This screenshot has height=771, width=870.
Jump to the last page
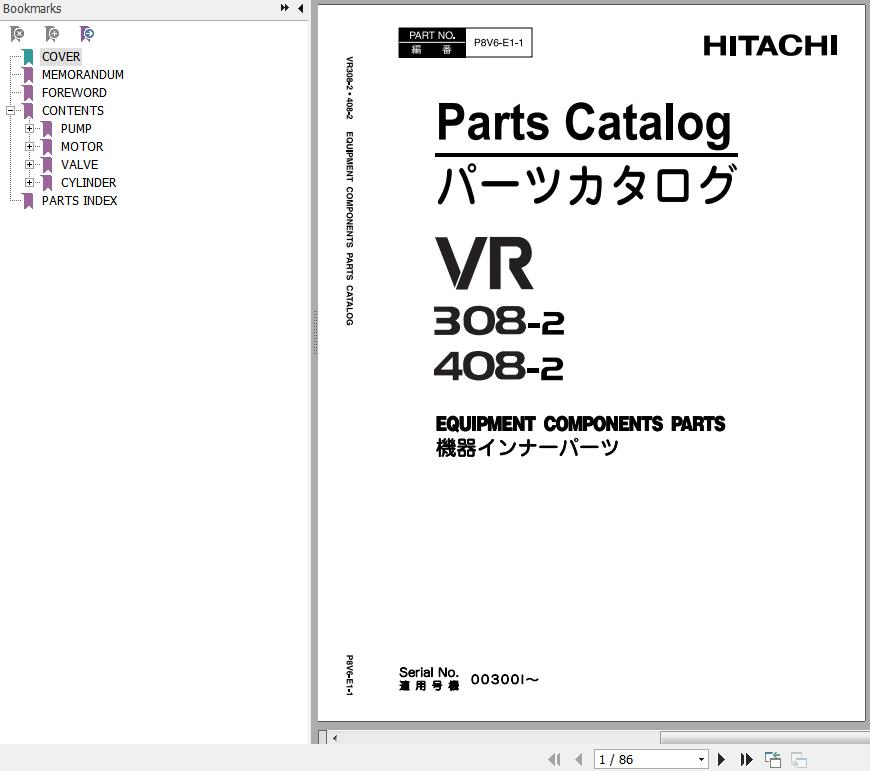(747, 759)
